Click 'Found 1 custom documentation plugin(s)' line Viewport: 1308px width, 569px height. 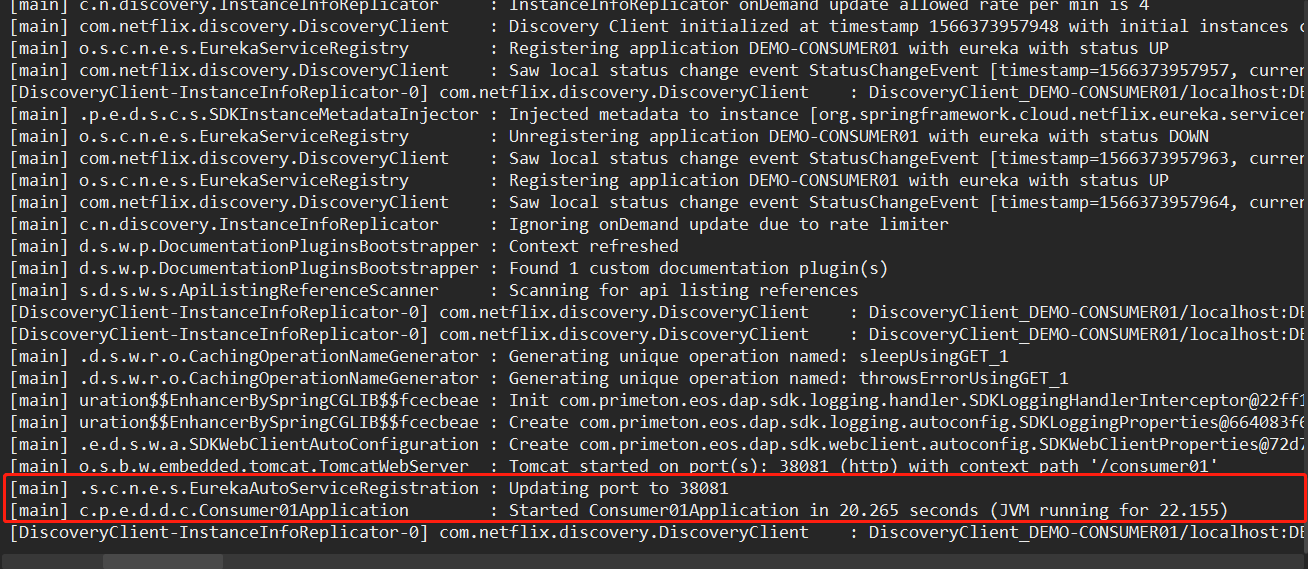click(698, 268)
